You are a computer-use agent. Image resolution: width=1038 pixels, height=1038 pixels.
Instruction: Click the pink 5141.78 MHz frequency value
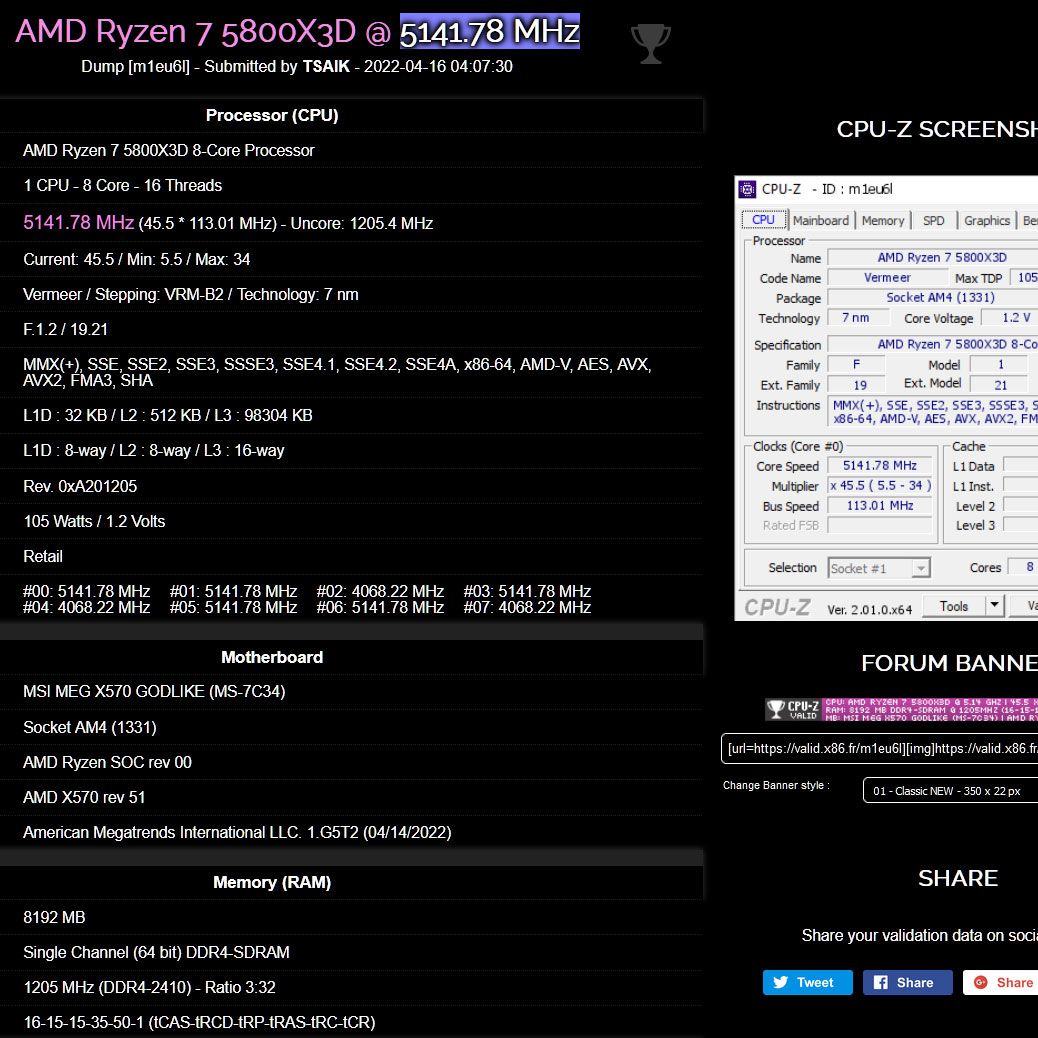point(79,222)
